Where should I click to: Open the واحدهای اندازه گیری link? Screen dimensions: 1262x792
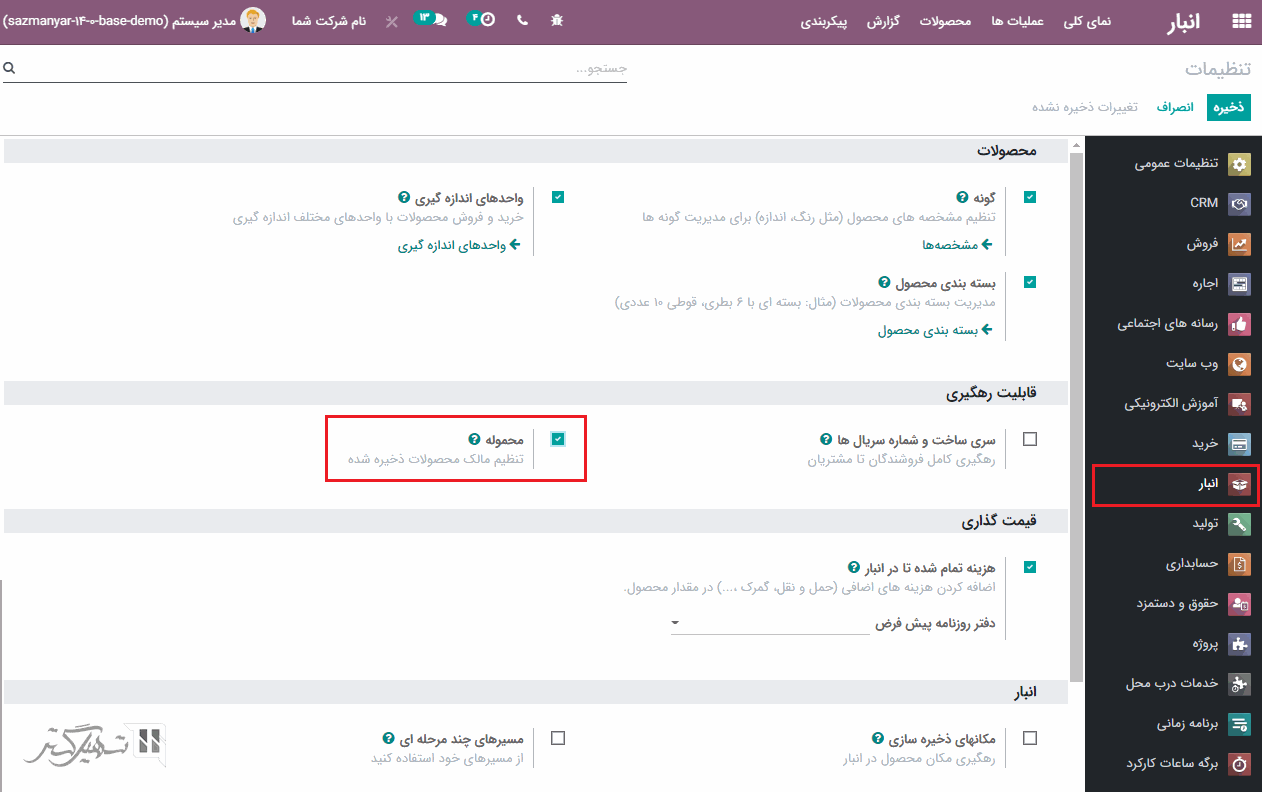point(459,244)
